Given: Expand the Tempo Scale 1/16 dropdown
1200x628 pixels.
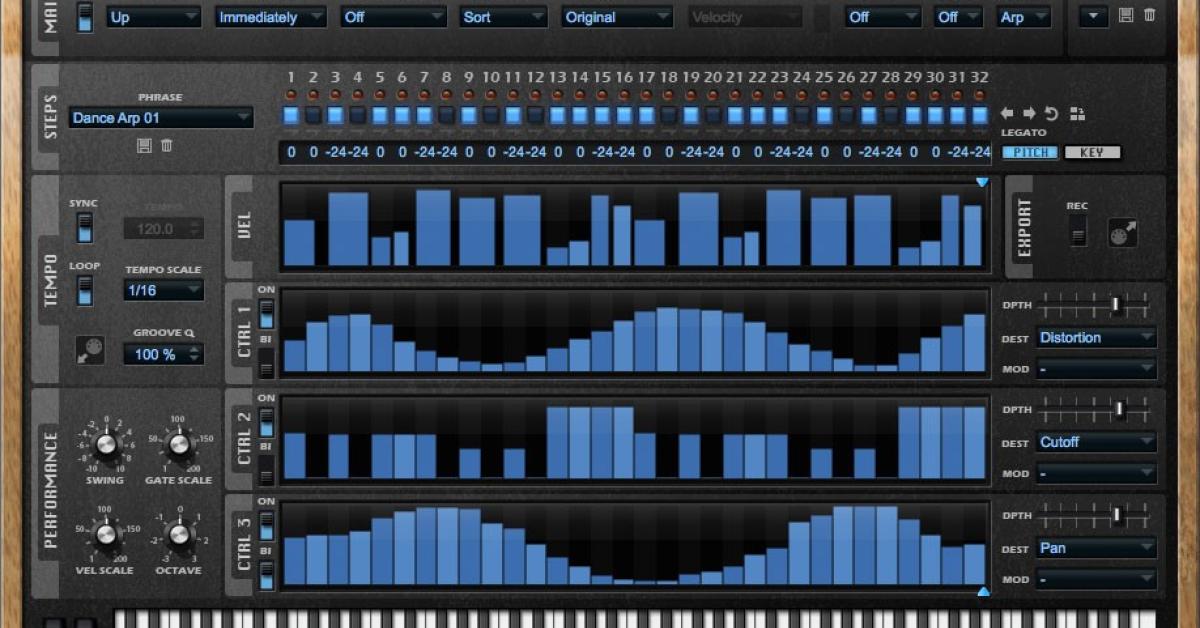Looking at the screenshot, I should [163, 290].
